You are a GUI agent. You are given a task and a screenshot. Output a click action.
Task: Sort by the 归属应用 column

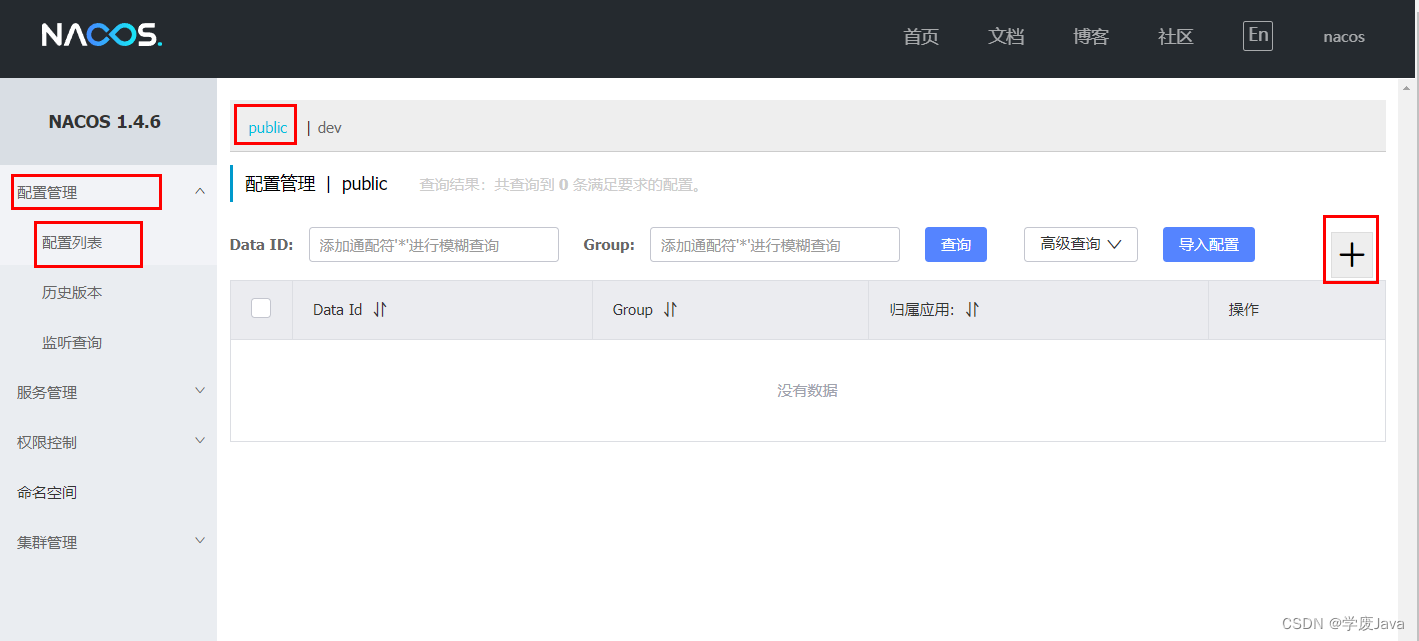[971, 309]
